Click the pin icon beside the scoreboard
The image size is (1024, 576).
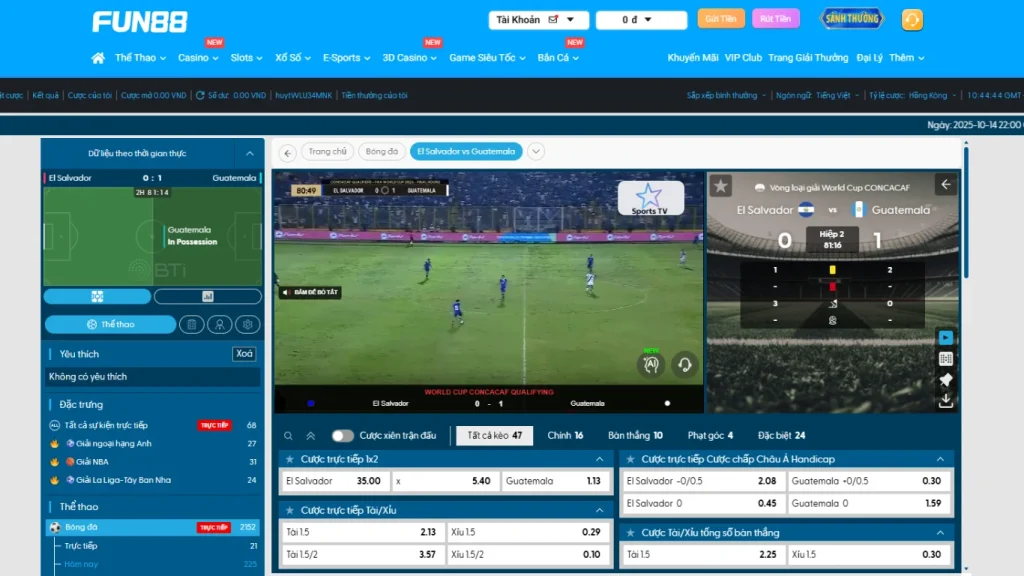point(946,380)
